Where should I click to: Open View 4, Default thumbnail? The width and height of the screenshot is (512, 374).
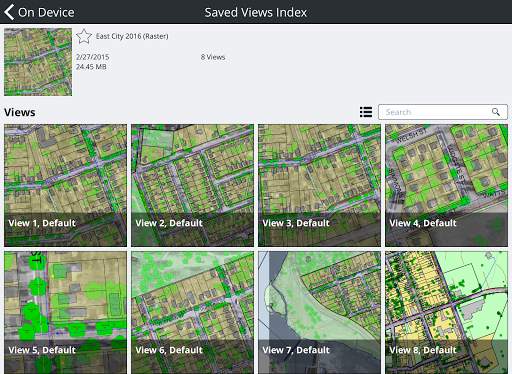446,185
